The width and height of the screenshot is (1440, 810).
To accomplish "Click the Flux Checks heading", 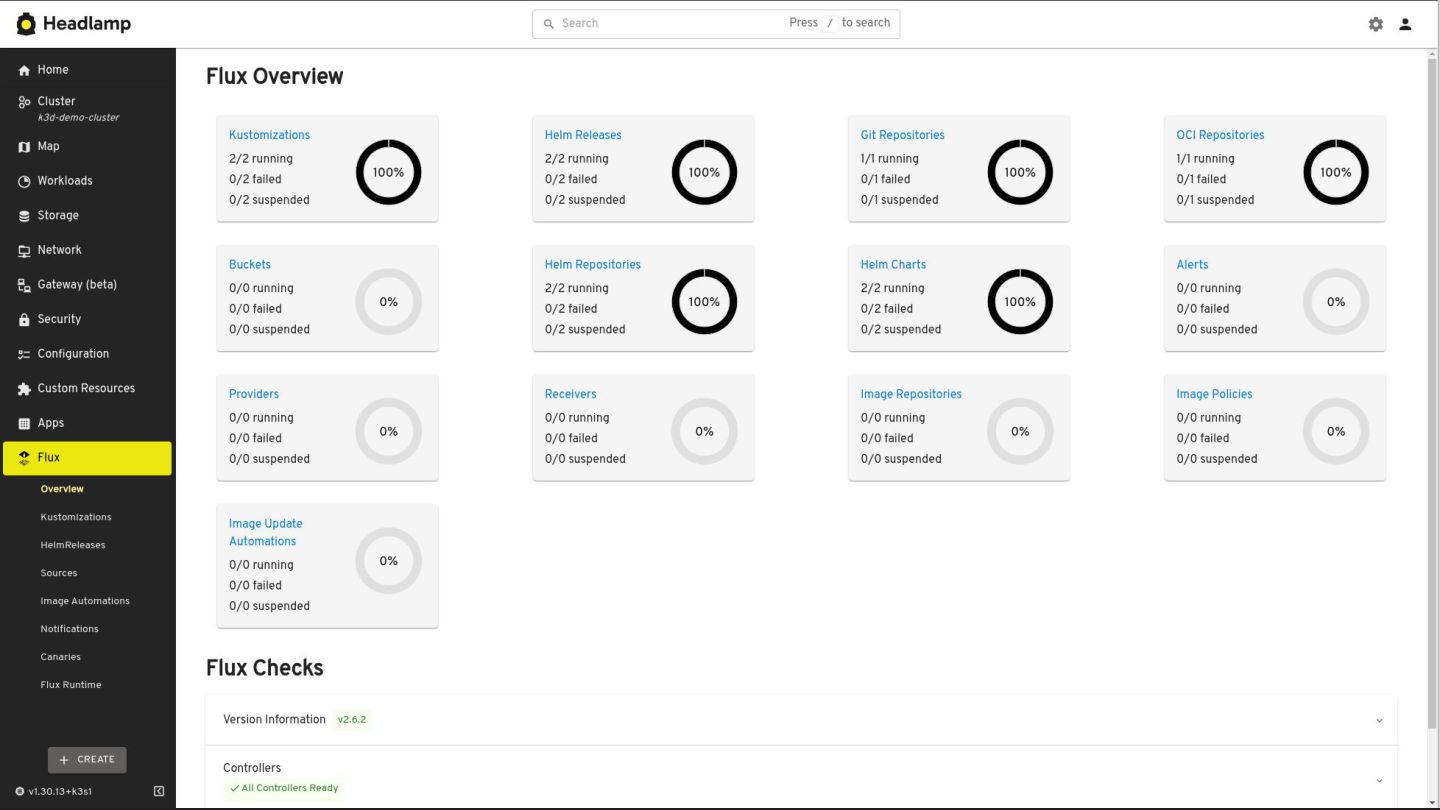I will click(265, 668).
